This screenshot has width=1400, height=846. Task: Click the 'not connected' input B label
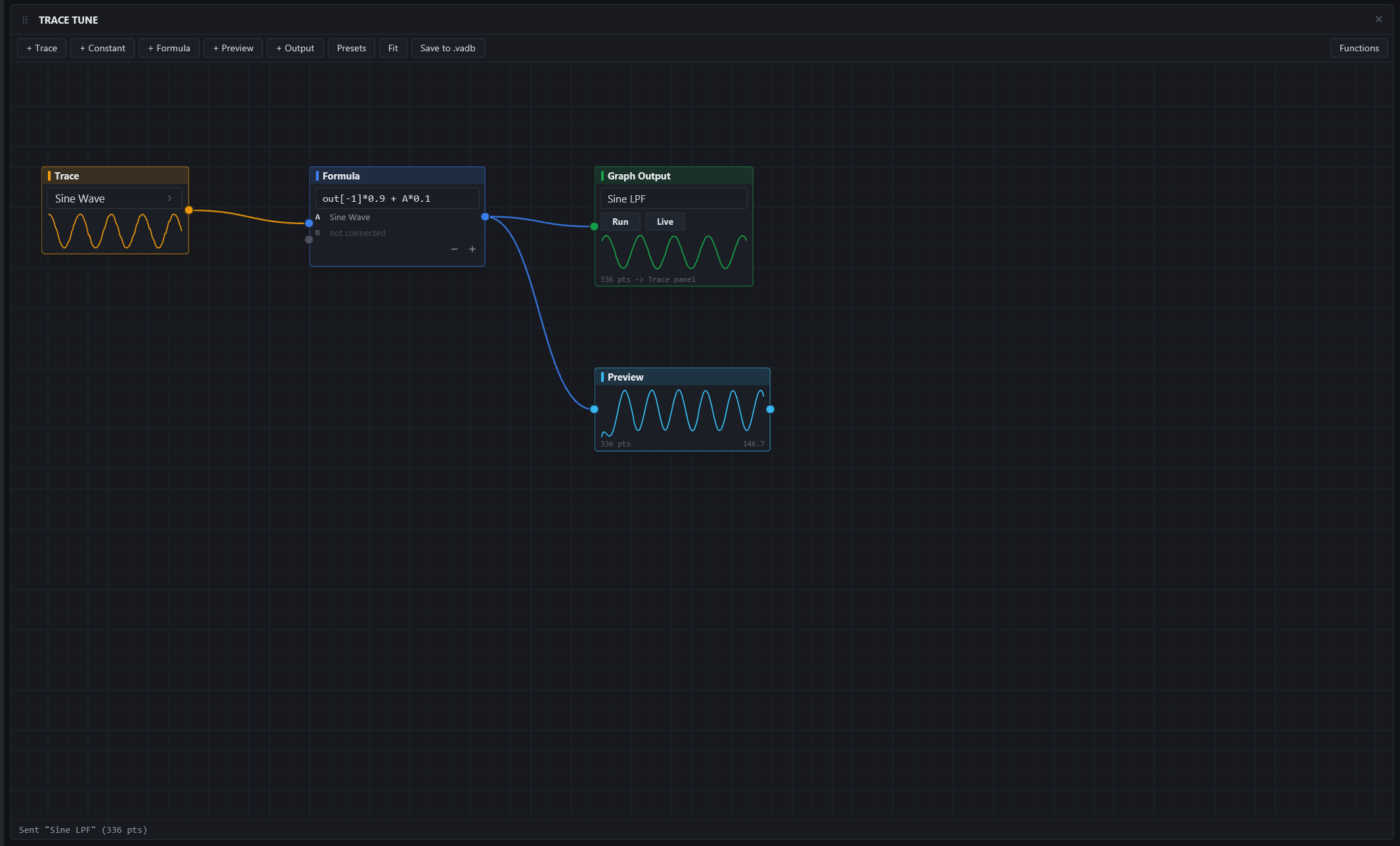point(357,233)
